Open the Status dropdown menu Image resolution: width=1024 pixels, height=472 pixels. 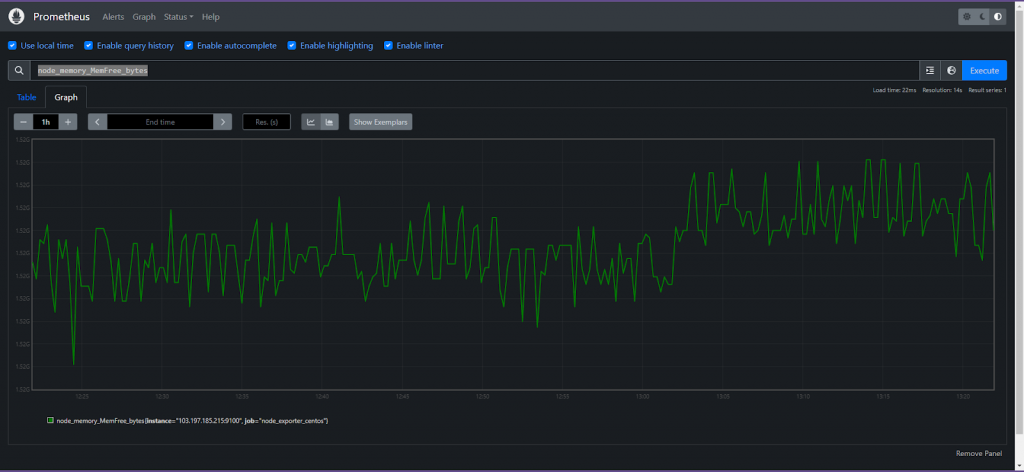coord(178,17)
